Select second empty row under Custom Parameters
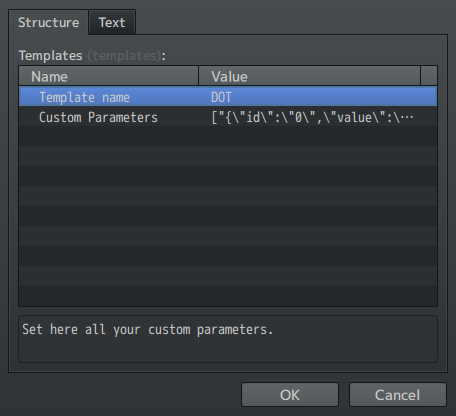456x416 pixels. tap(228, 156)
